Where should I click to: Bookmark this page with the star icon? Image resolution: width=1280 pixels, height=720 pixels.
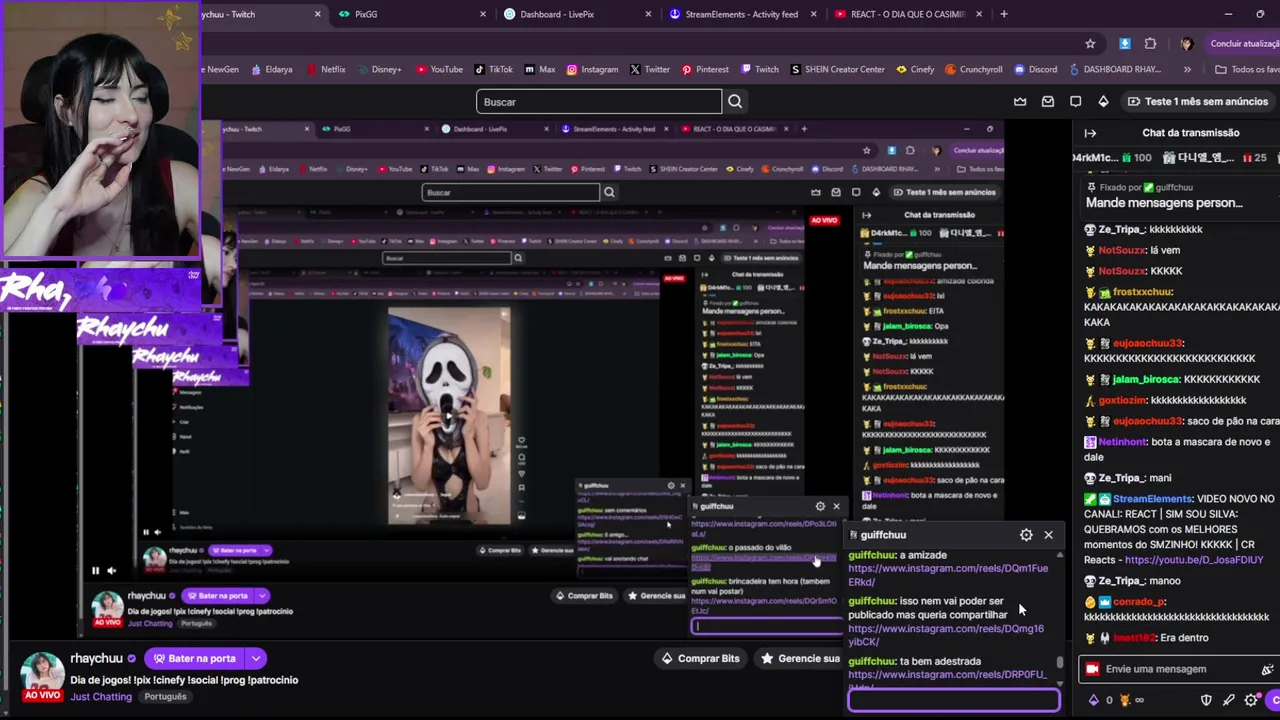tap(1090, 44)
